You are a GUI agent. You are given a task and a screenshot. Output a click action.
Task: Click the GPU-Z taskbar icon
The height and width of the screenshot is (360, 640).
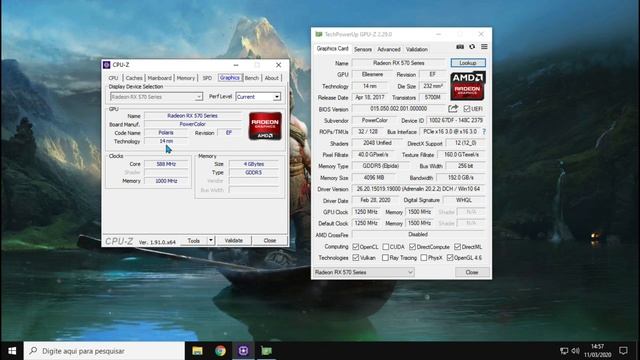point(267,351)
